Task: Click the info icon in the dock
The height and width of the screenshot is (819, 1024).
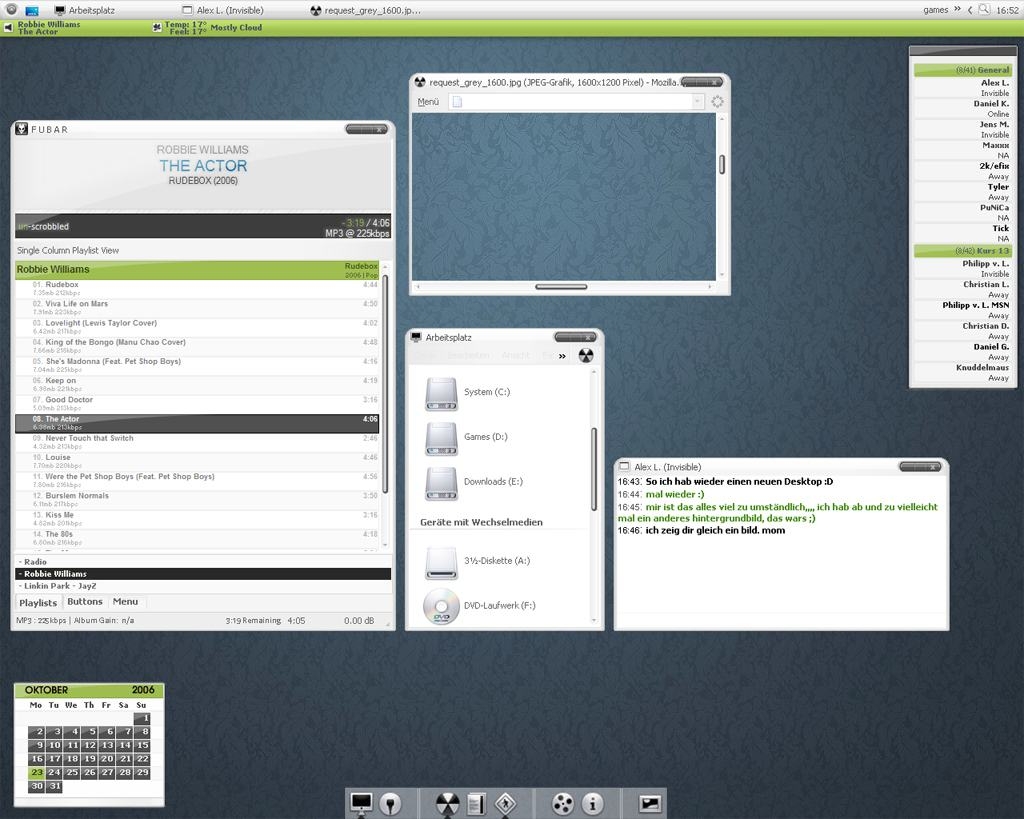Action: point(593,803)
